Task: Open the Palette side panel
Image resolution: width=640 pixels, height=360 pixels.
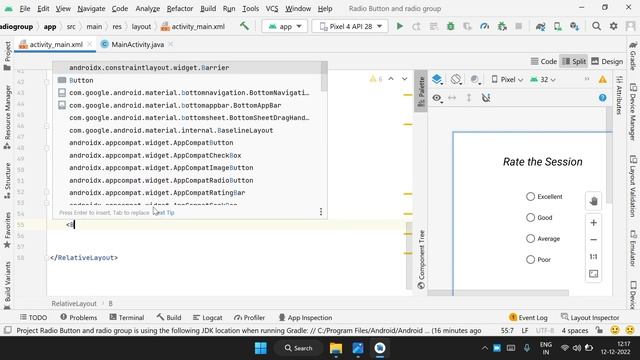Action: [421, 91]
